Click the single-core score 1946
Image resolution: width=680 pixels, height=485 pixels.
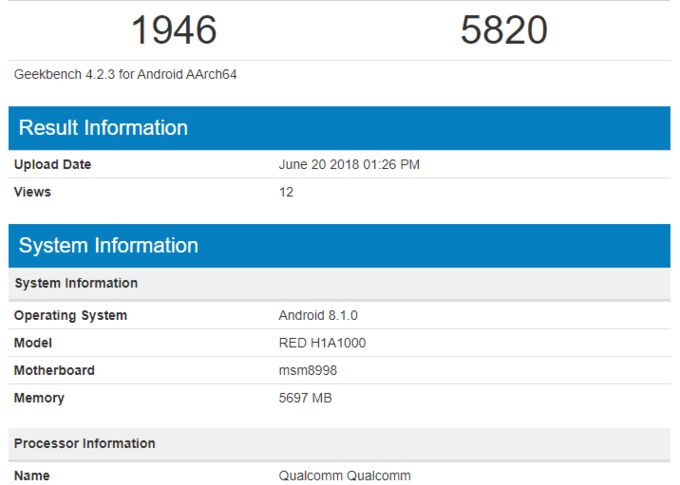click(174, 30)
